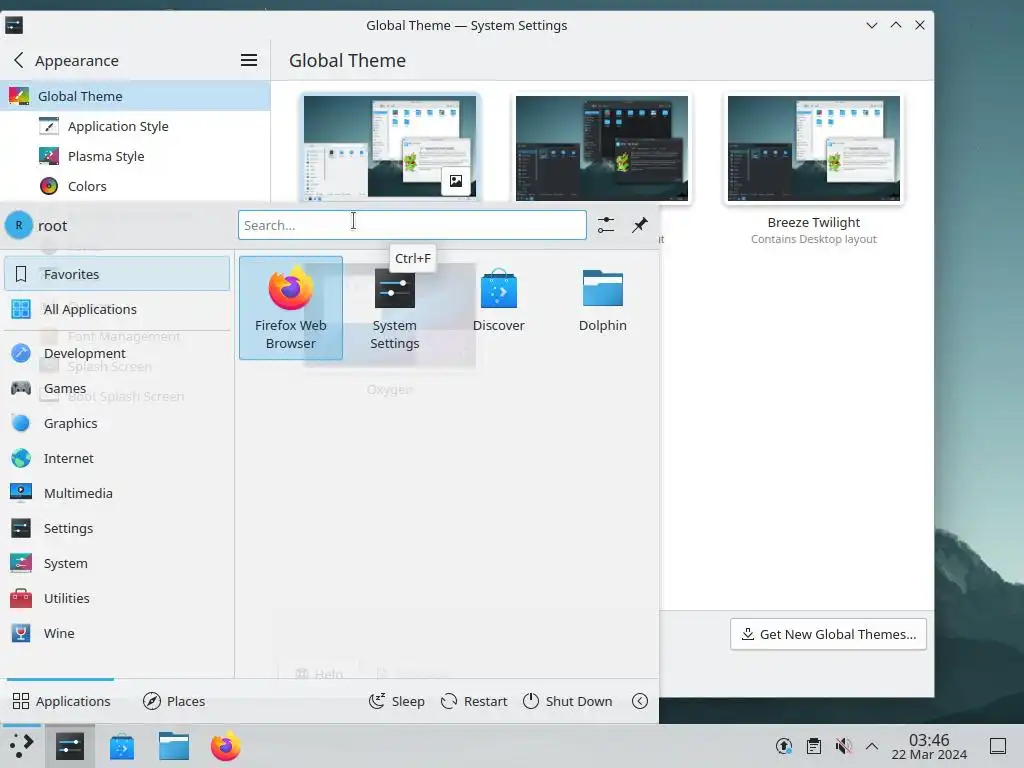Go back from Appearance in System Settings
The height and width of the screenshot is (768, 1024).
[x=18, y=60]
